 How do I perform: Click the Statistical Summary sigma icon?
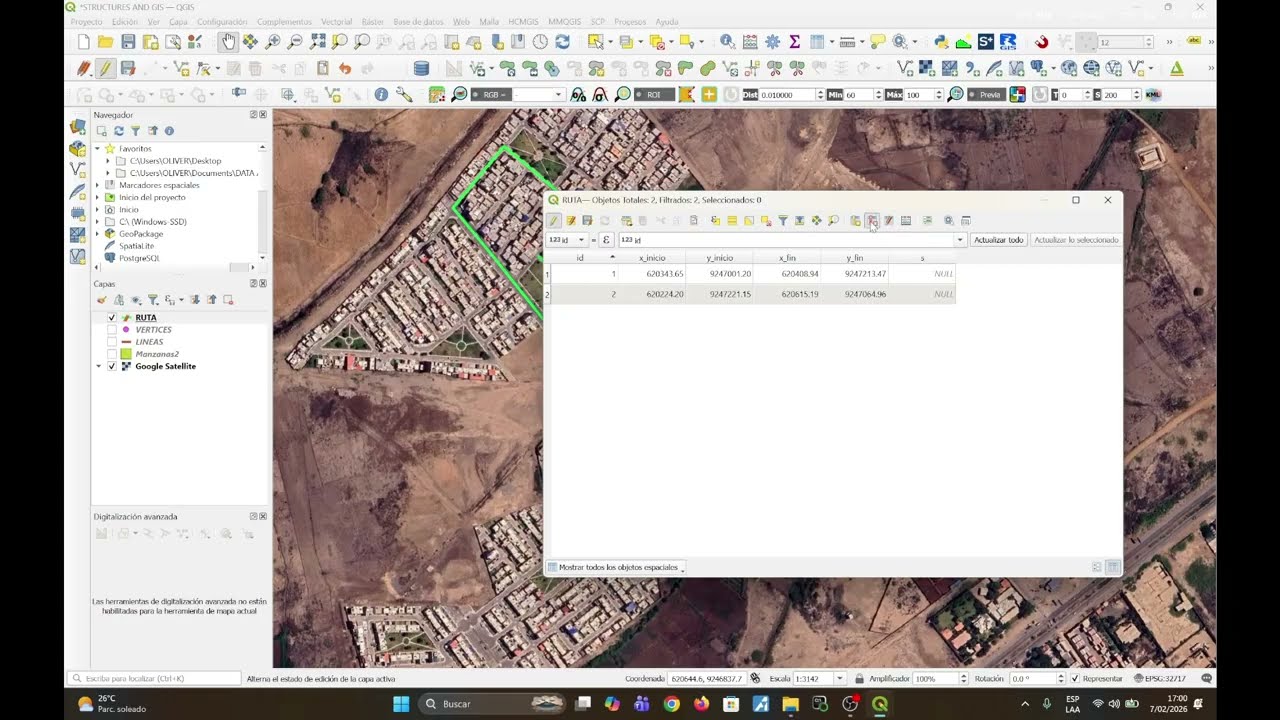click(795, 42)
